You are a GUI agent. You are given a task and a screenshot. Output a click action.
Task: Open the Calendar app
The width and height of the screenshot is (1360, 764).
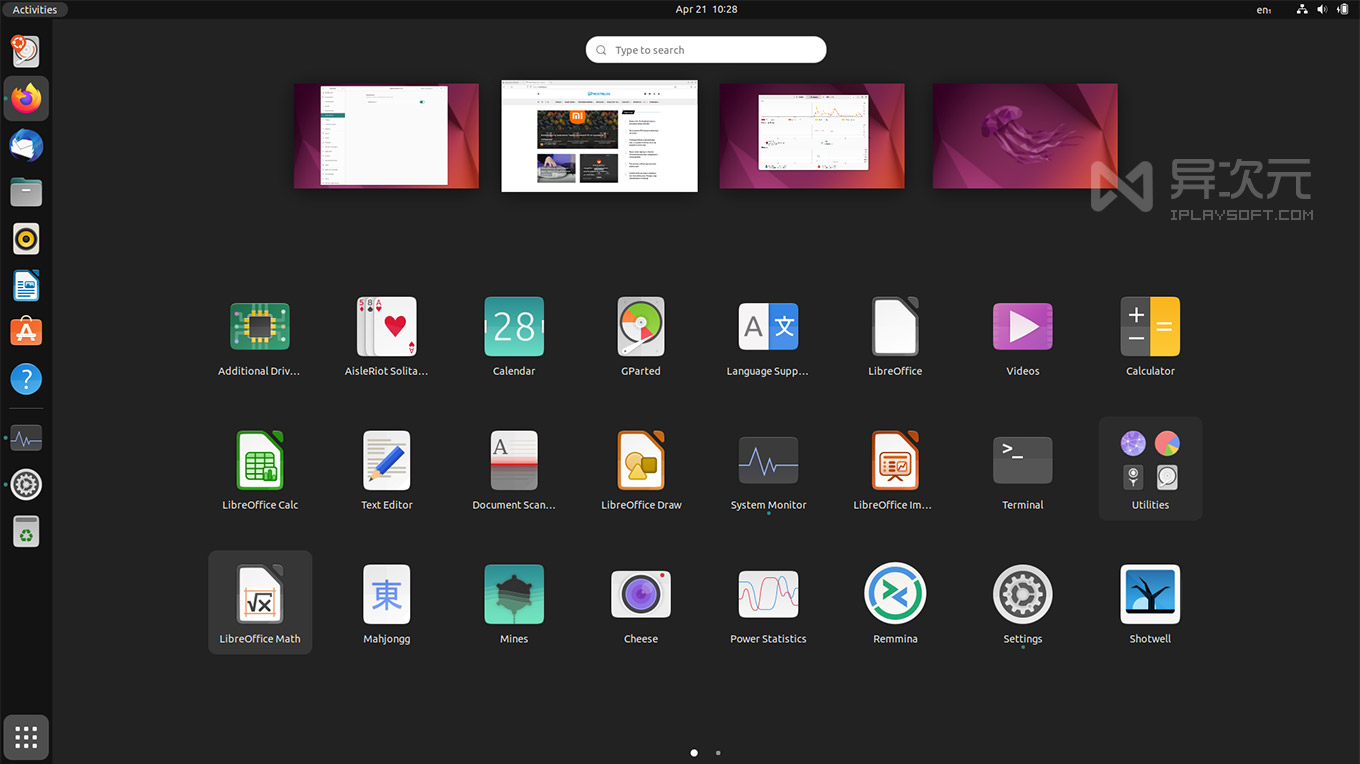[x=513, y=326]
